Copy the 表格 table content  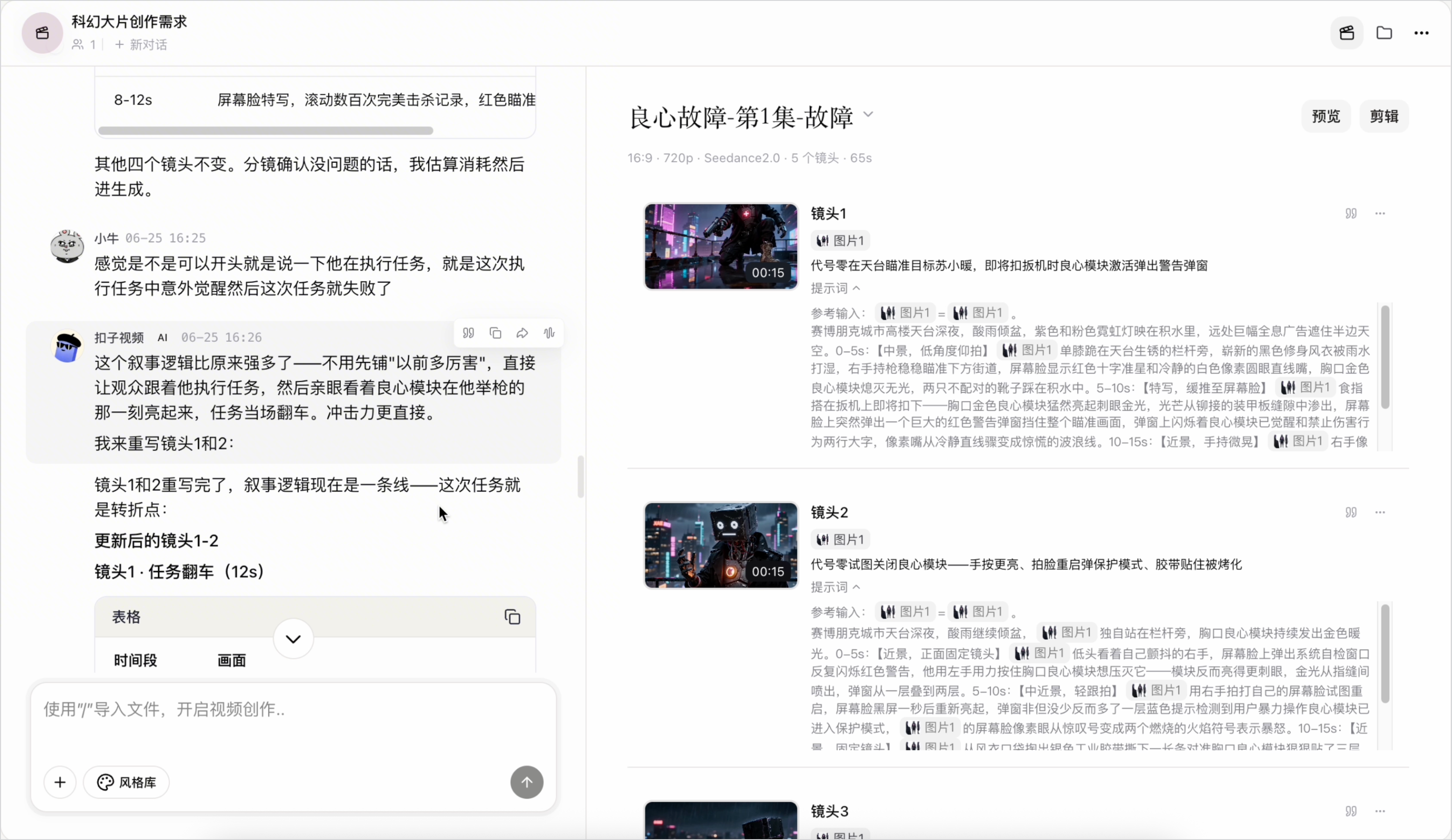pos(512,617)
